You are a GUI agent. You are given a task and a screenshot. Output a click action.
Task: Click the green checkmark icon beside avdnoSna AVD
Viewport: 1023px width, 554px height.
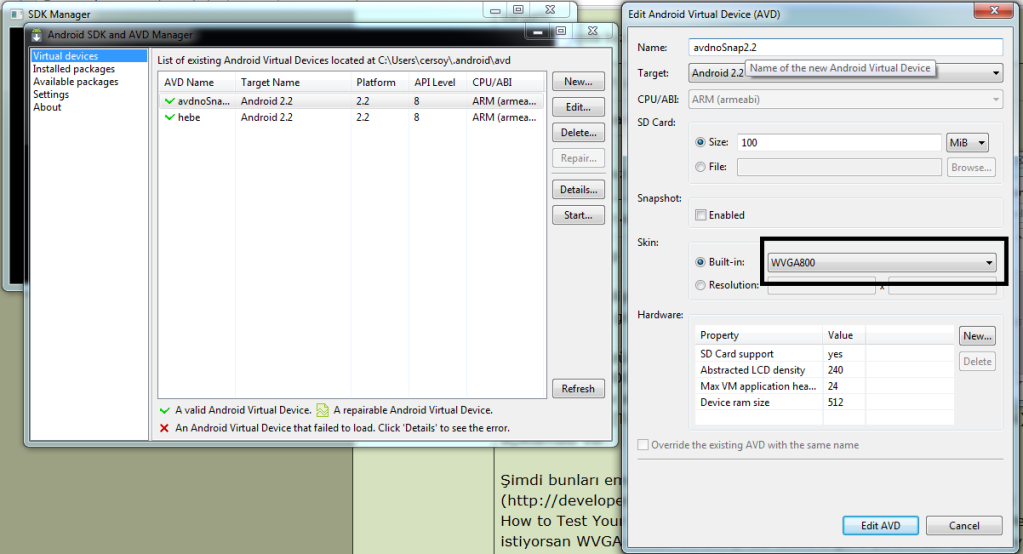[x=169, y=101]
